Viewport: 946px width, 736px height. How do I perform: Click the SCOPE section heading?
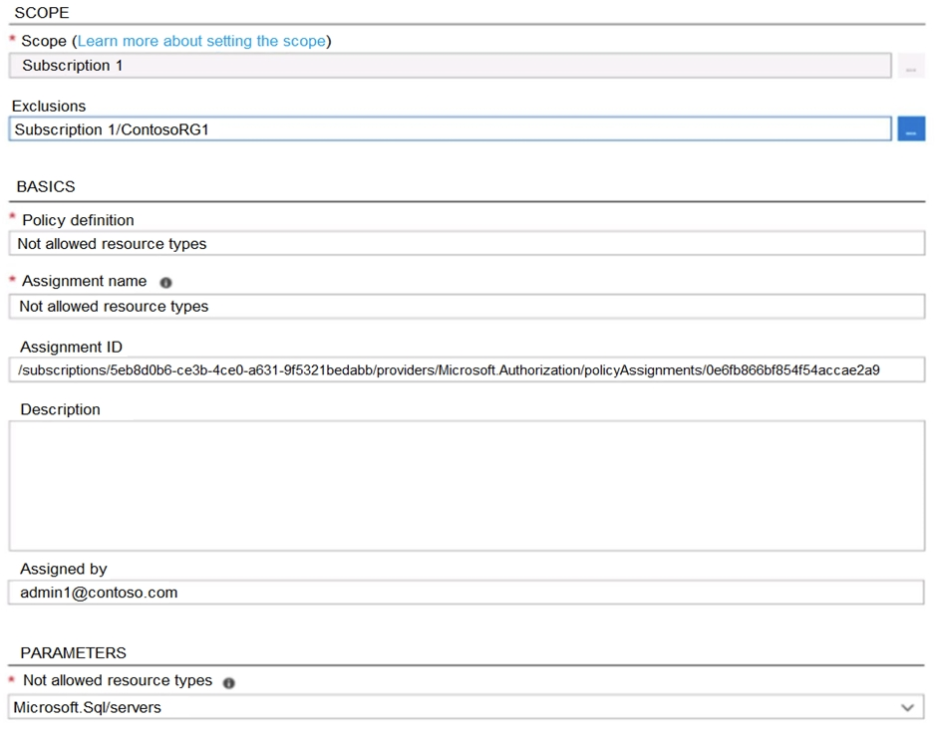pos(42,13)
